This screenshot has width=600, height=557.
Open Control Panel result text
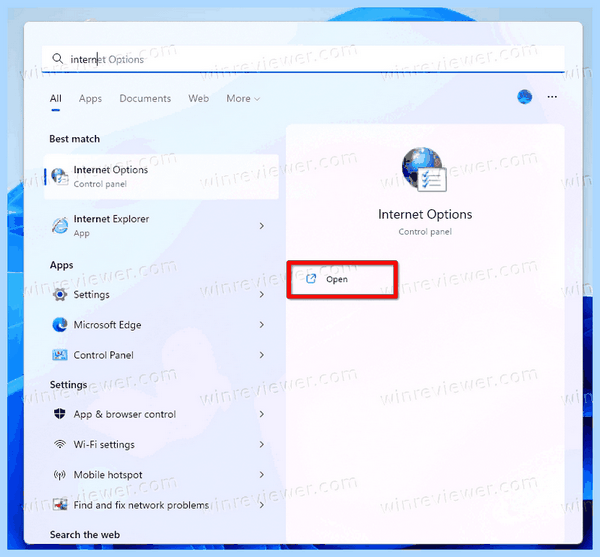click(x=103, y=355)
